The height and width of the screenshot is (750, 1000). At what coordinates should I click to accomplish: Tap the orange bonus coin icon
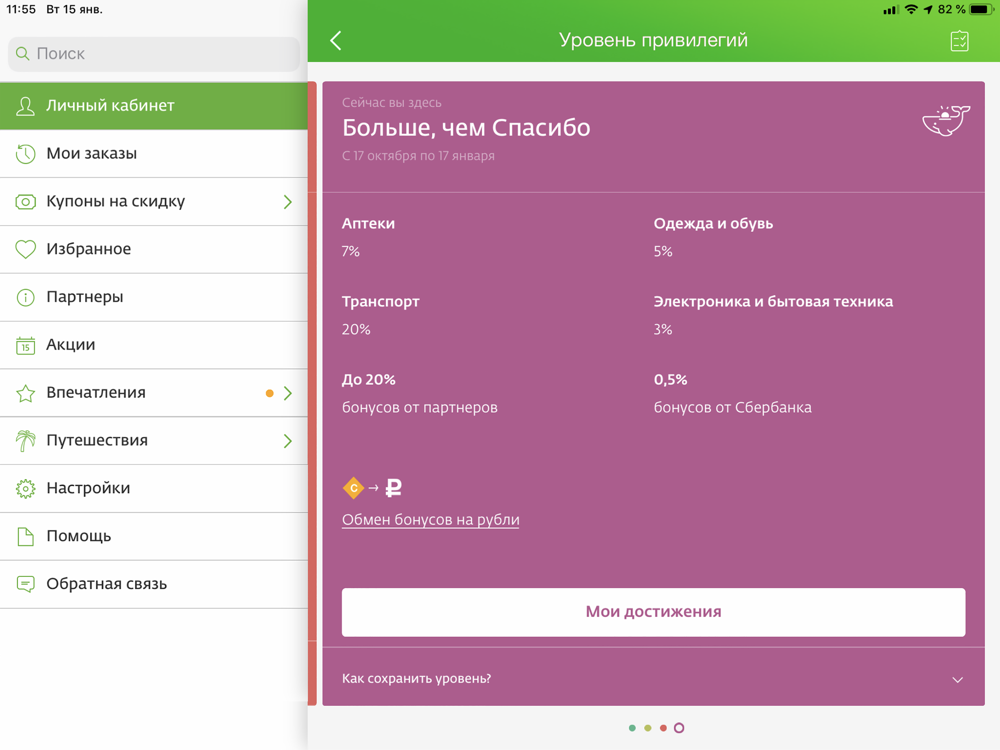coord(353,488)
